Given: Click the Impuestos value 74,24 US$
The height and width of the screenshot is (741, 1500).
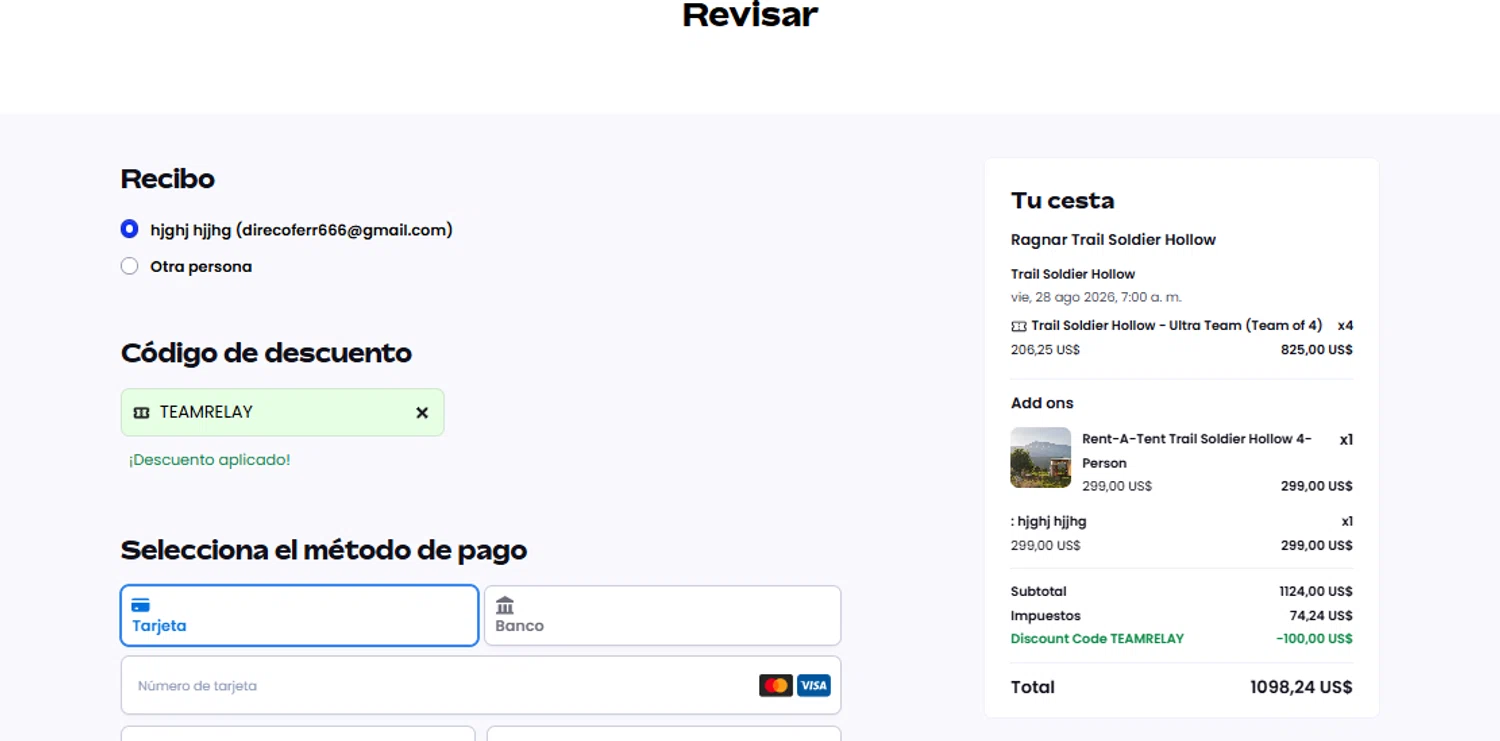Looking at the screenshot, I should [1321, 616].
